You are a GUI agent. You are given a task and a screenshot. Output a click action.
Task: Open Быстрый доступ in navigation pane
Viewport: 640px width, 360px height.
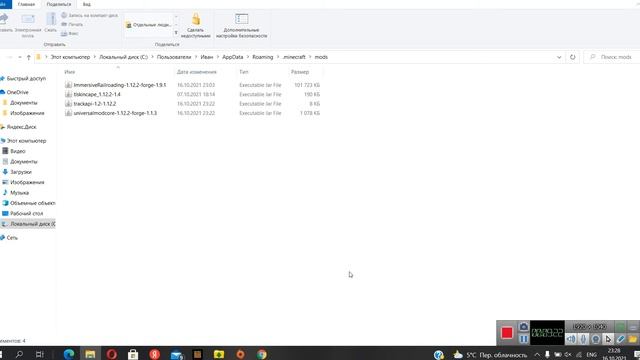(x=26, y=78)
